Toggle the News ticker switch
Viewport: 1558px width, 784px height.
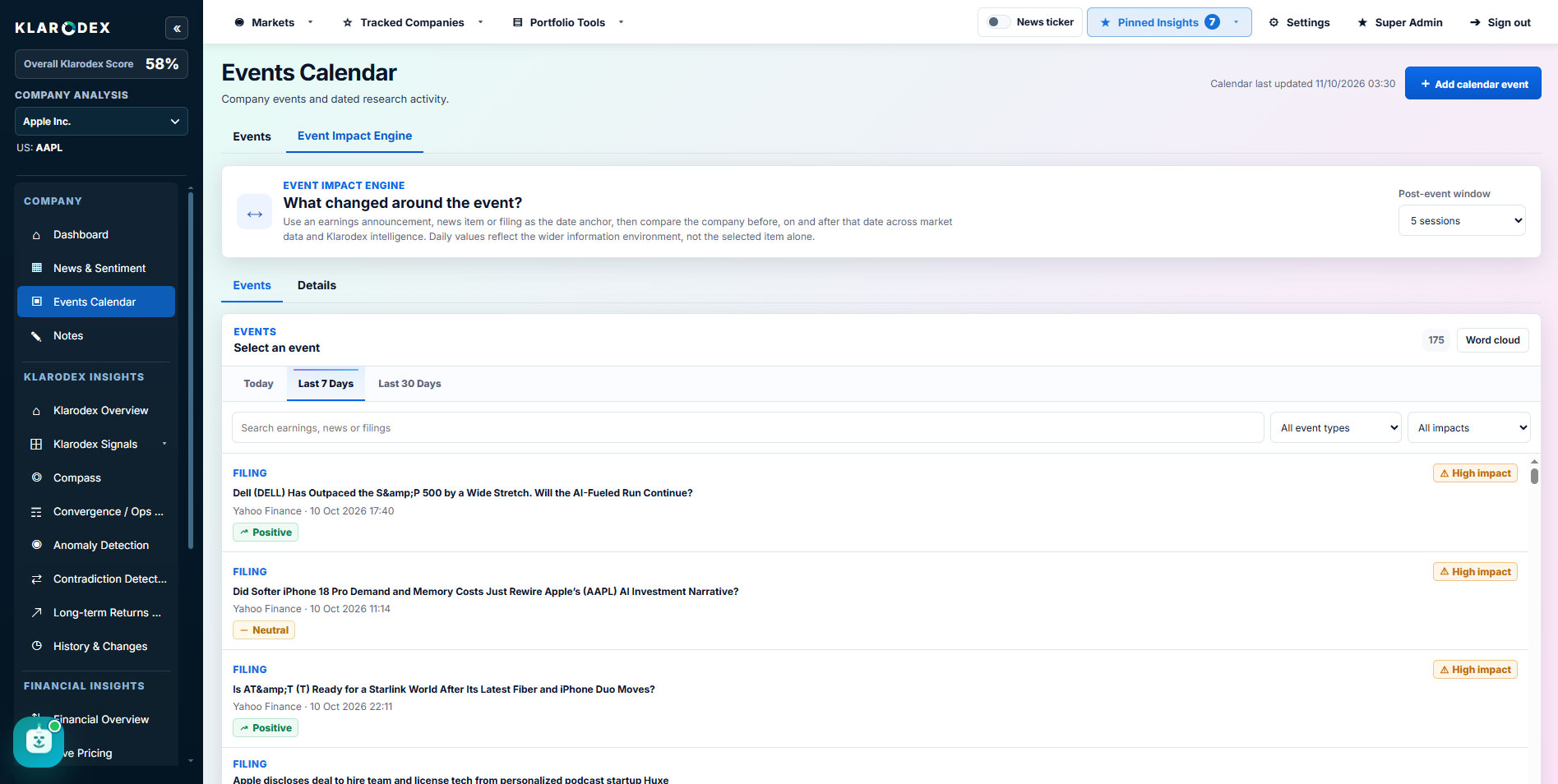[x=998, y=22]
